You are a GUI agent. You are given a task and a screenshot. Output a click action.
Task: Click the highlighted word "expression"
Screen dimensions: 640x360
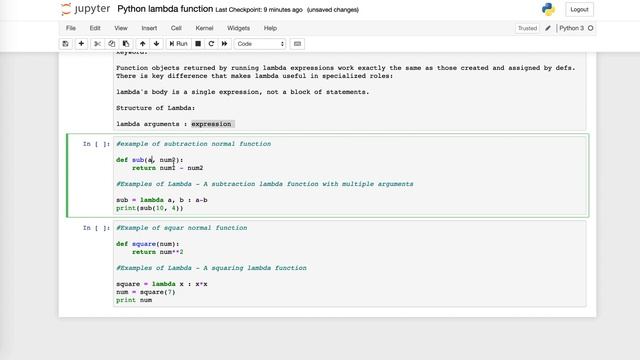211,124
